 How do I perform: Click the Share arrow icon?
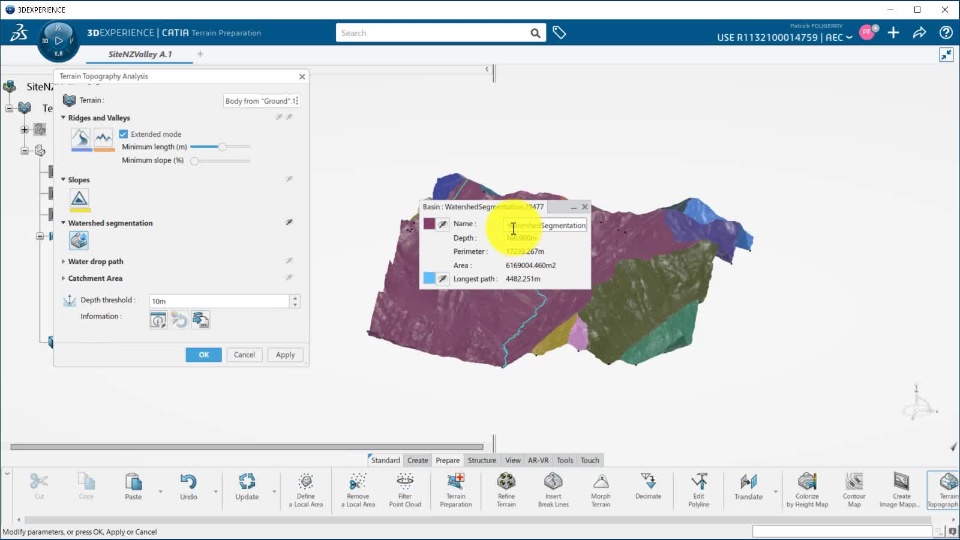pos(919,33)
